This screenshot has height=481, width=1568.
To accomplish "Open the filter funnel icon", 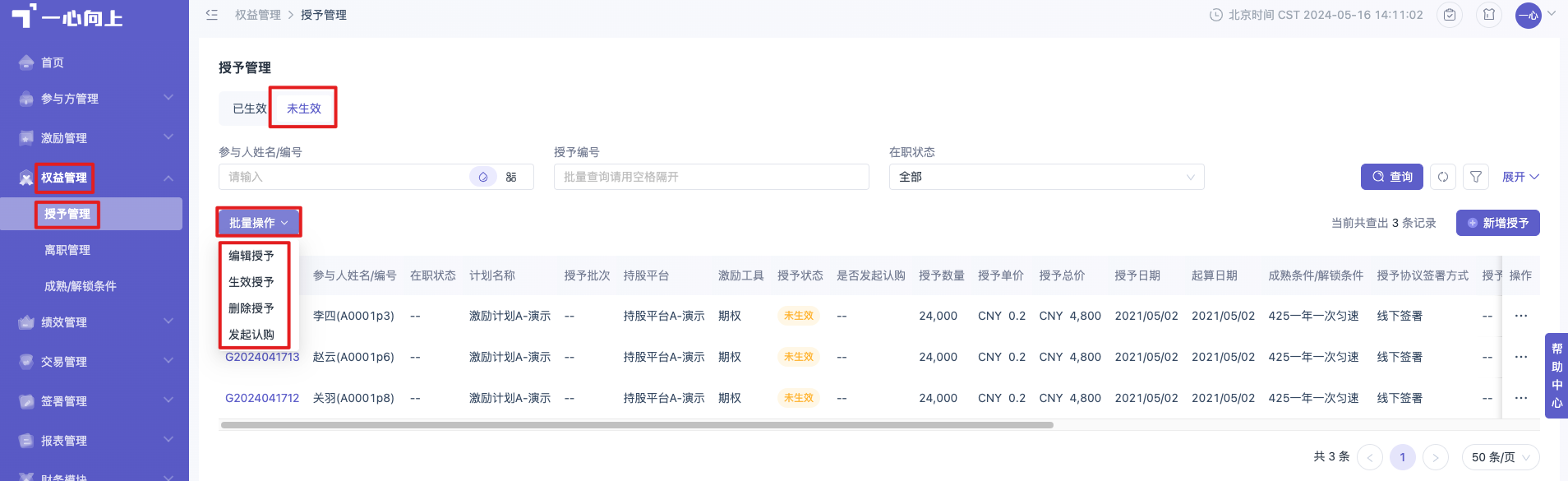I will 1476,177.
